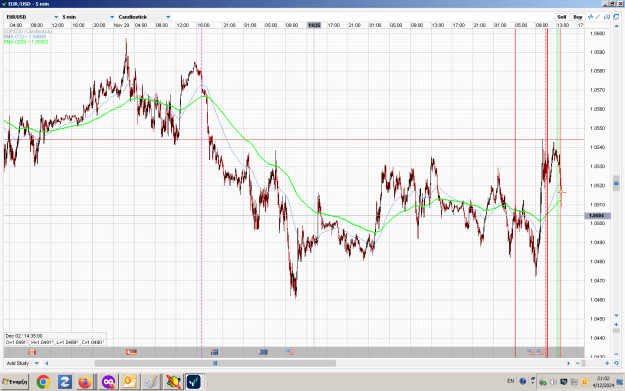The image size is (625, 391).
Task: Click the 1.0550 price axis label
Action: [597, 128]
